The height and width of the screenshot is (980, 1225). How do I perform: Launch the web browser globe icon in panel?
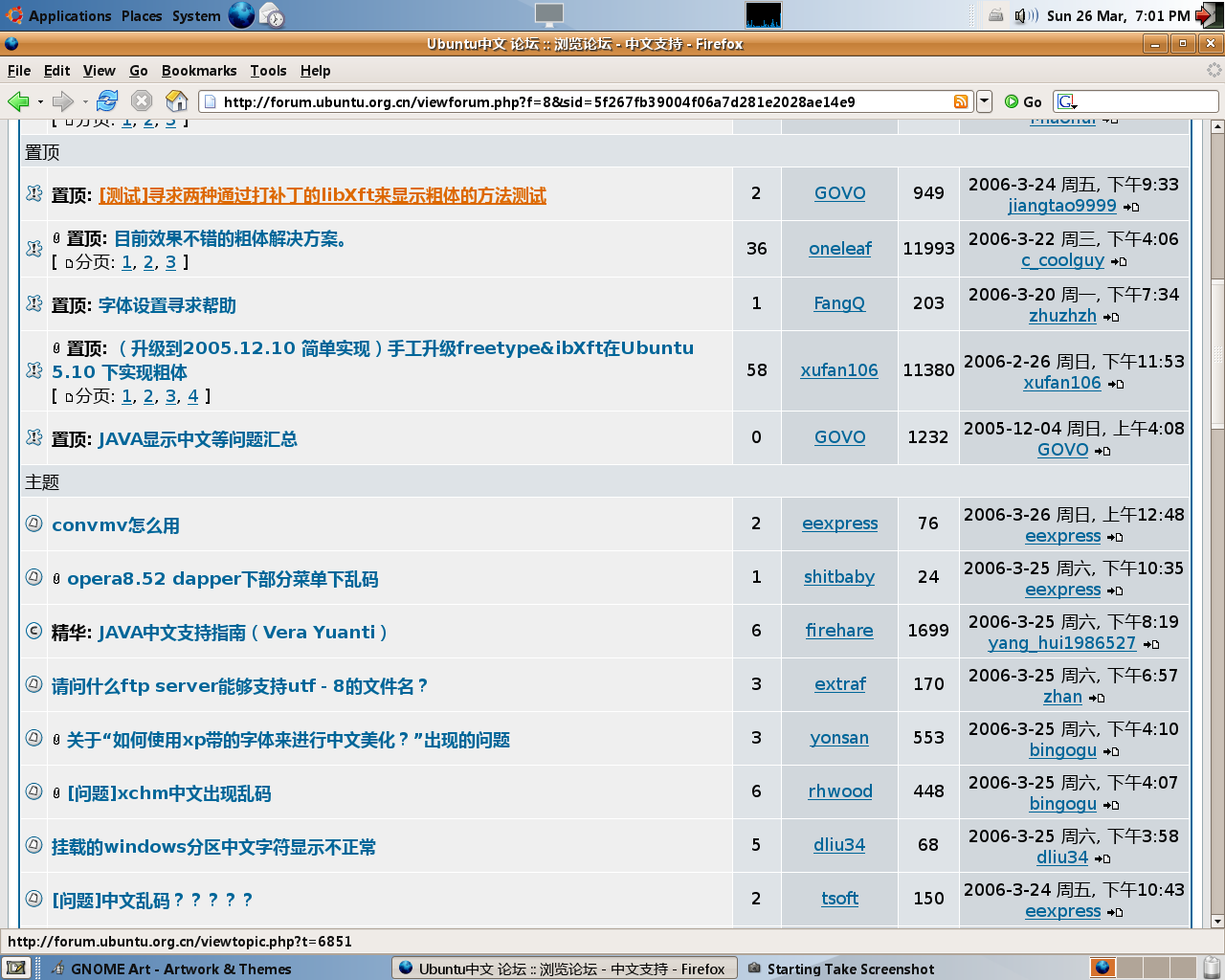click(x=241, y=14)
